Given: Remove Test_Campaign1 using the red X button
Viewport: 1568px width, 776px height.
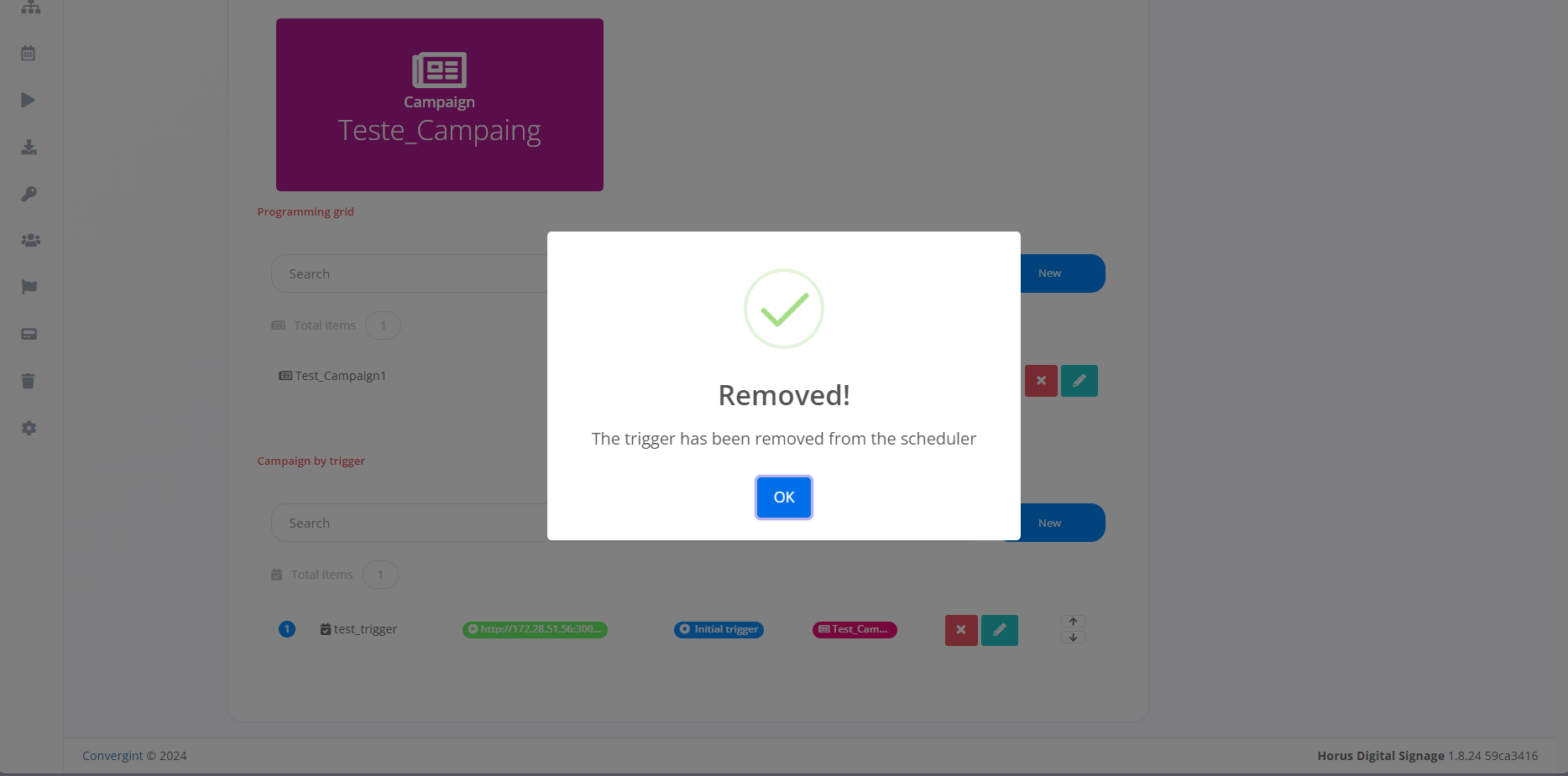Looking at the screenshot, I should [1041, 381].
